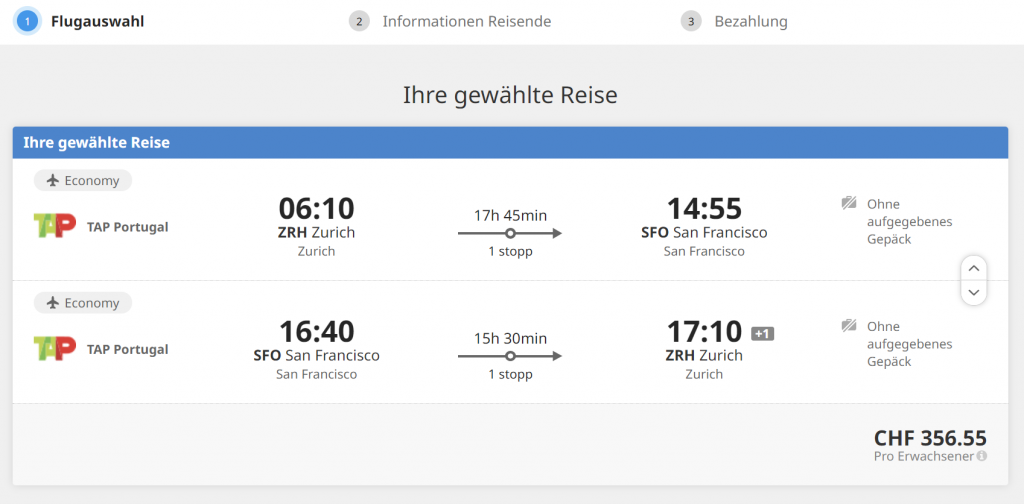1024x504 pixels.
Task: Click the step 1 circle icon
Action: pos(27,21)
